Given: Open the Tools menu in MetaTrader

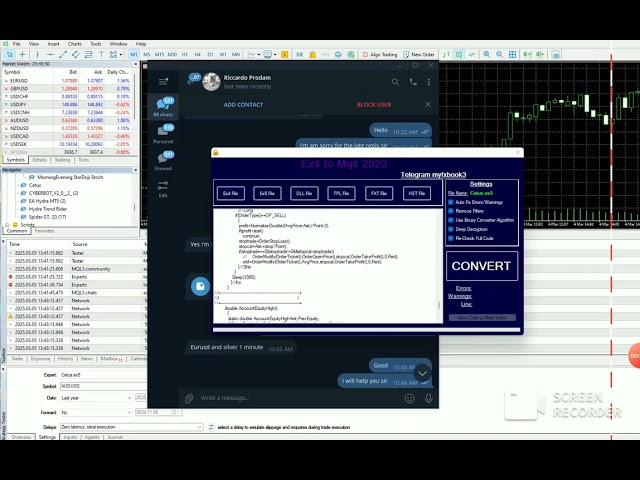Looking at the screenshot, I should pyautogui.click(x=96, y=44).
